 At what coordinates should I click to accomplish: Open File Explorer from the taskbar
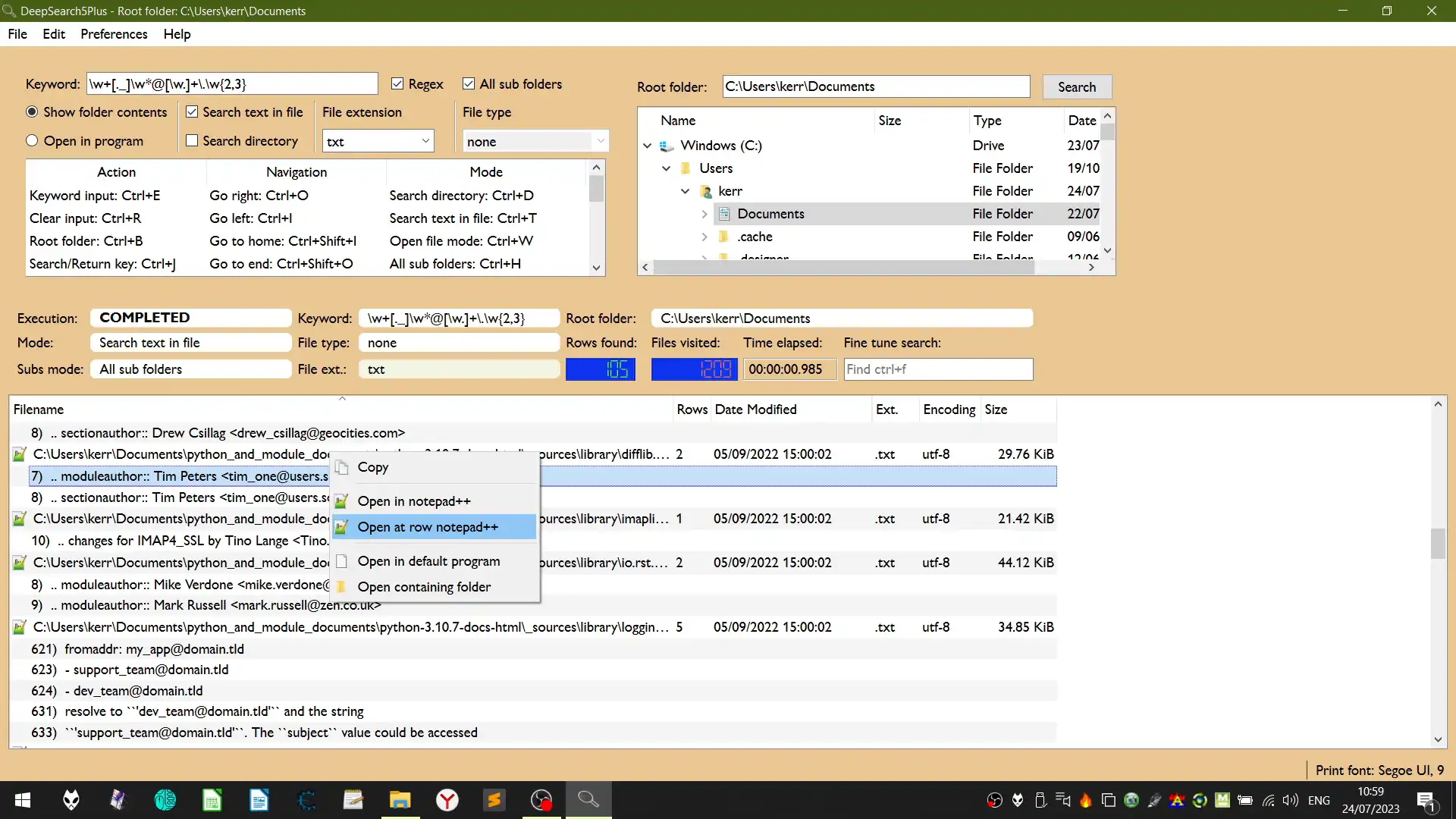[400, 800]
